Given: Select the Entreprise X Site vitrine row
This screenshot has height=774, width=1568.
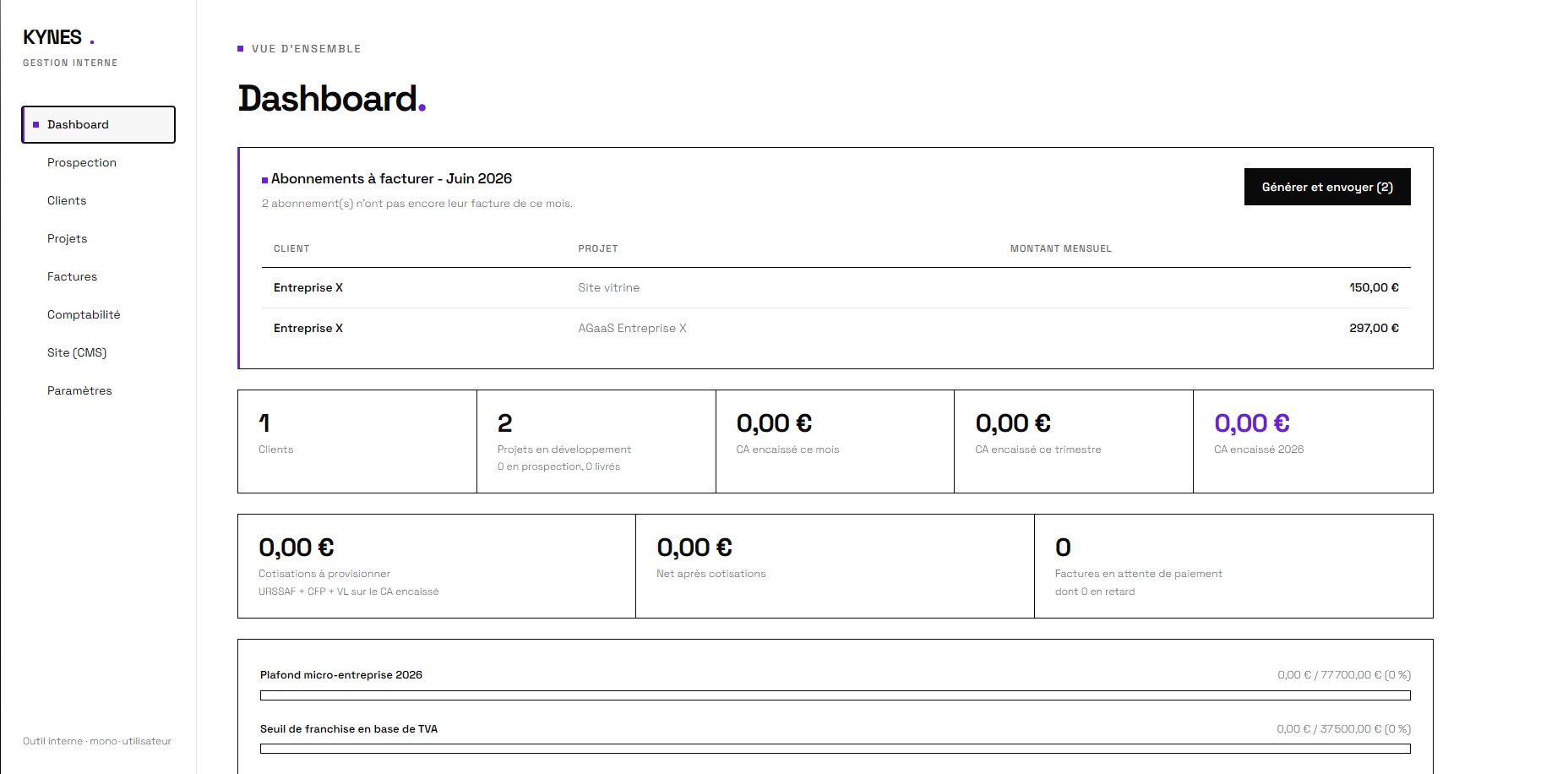Looking at the screenshot, I should coord(836,288).
